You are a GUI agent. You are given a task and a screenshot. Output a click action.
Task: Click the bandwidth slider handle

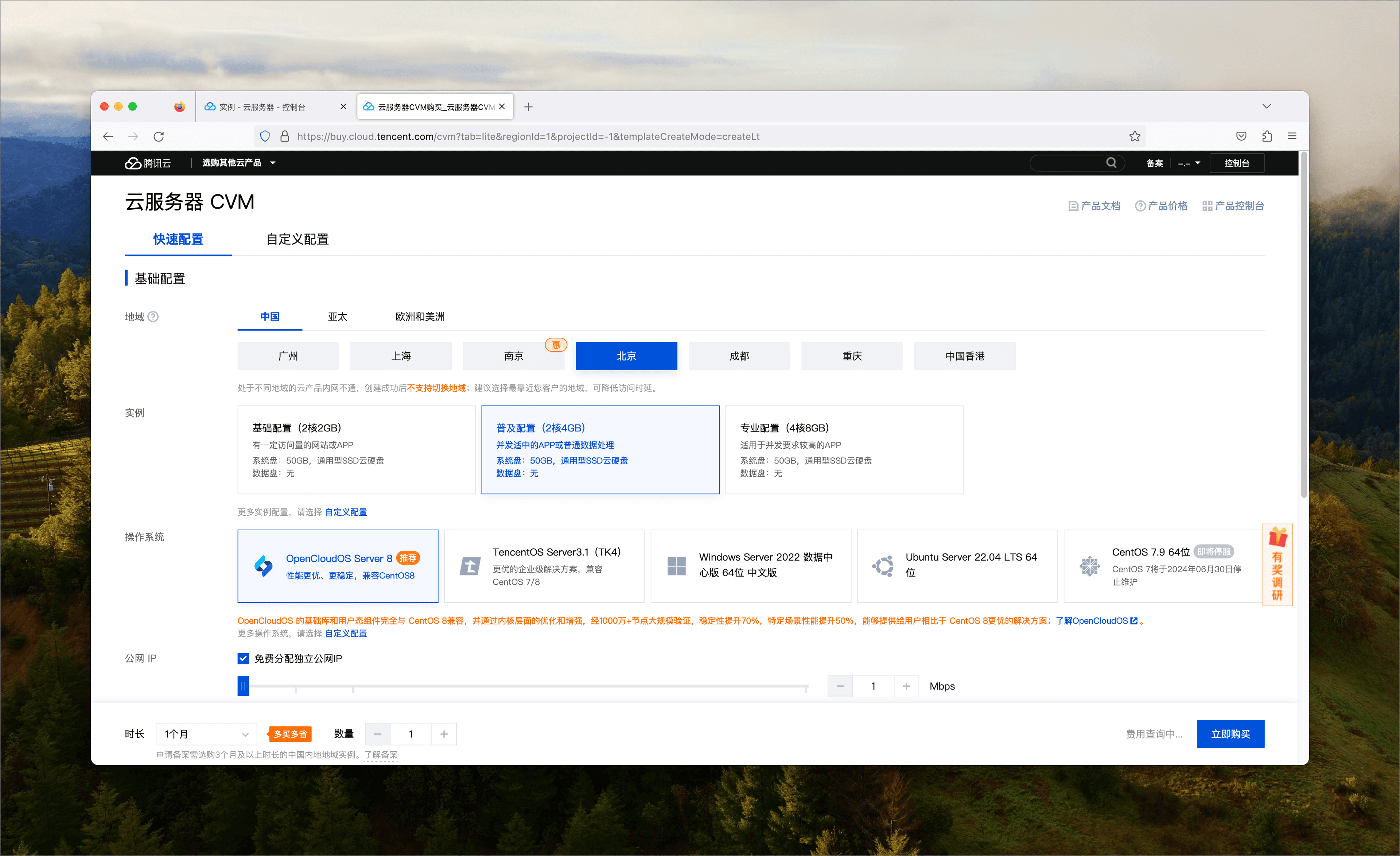243,686
